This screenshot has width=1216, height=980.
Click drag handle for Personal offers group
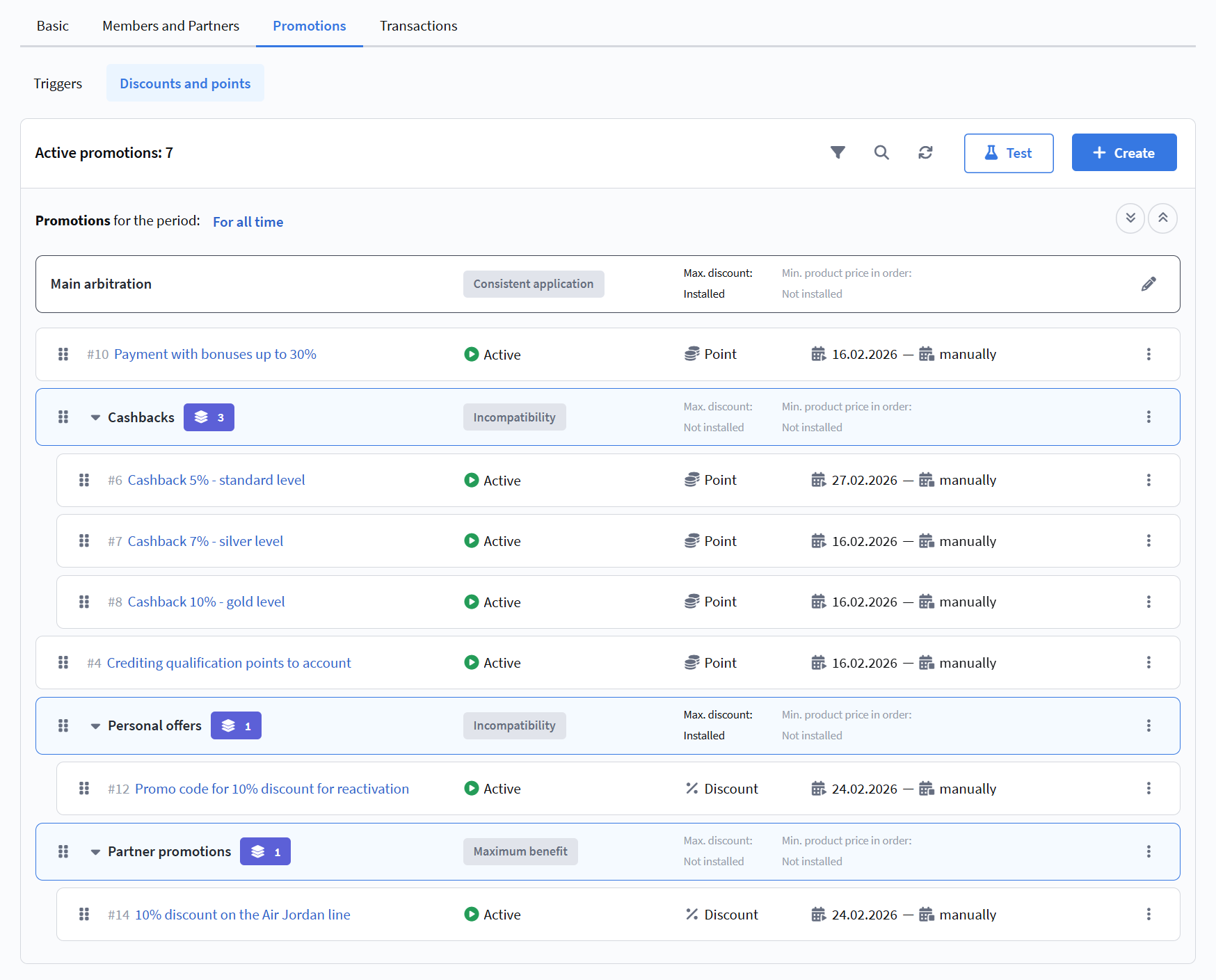[x=63, y=725]
